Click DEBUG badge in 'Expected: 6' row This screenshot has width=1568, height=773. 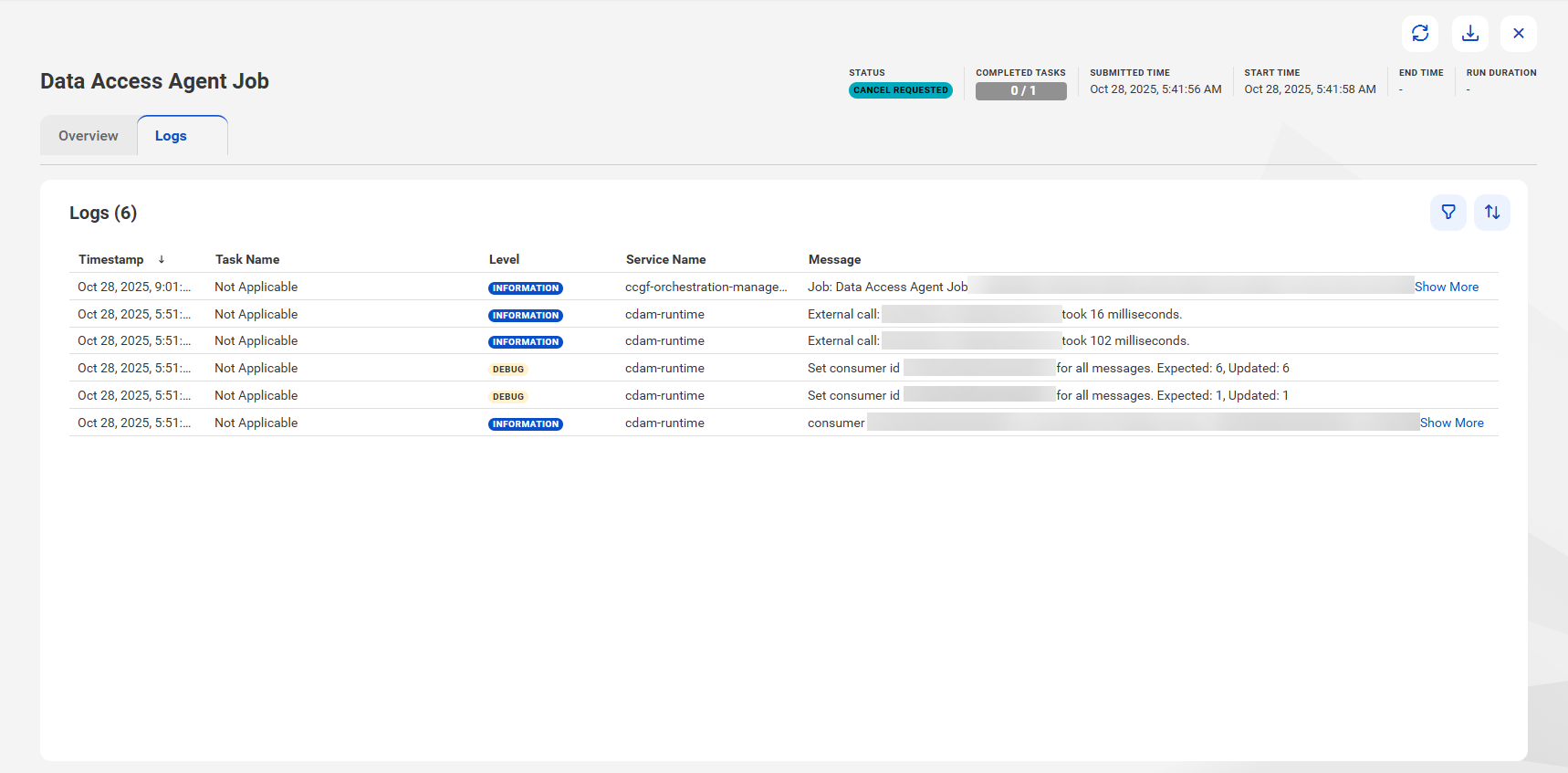508,370
